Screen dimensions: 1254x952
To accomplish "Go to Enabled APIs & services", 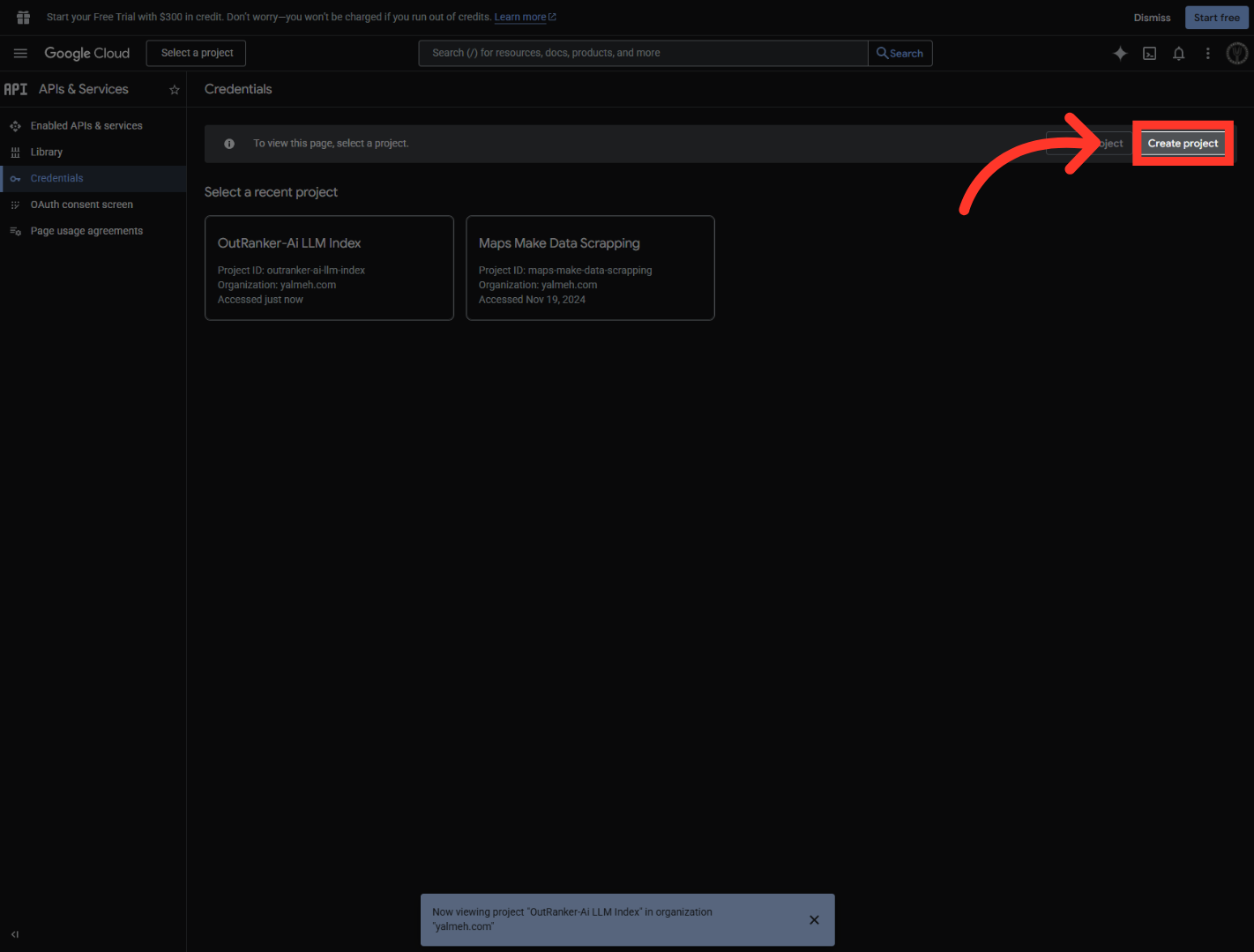I will [86, 126].
